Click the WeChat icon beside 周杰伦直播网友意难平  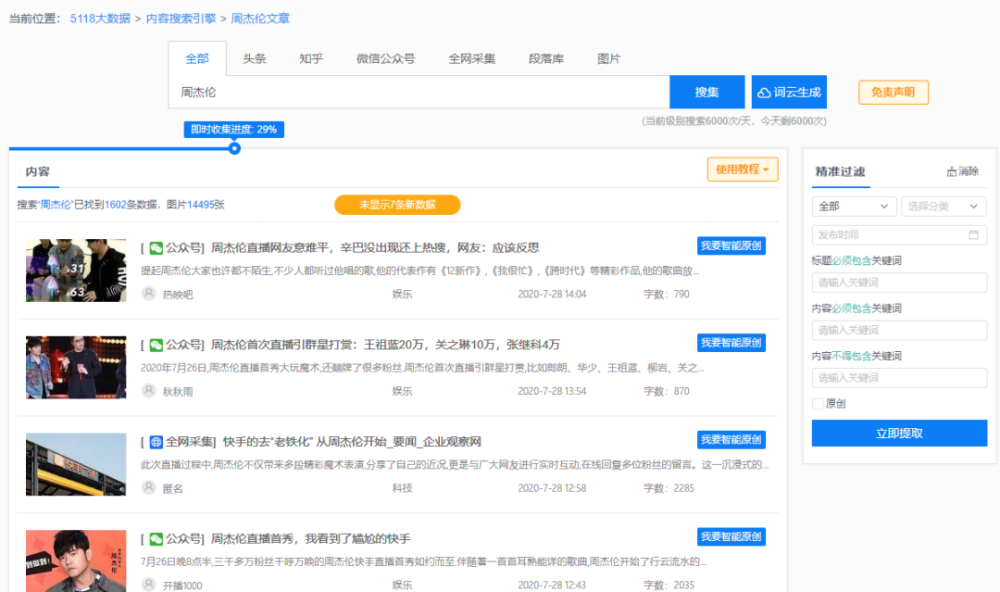point(156,248)
